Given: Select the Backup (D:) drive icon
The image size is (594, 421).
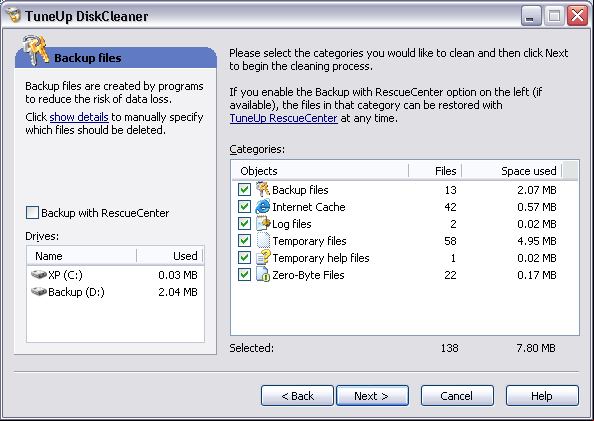Looking at the screenshot, I should tap(39, 291).
